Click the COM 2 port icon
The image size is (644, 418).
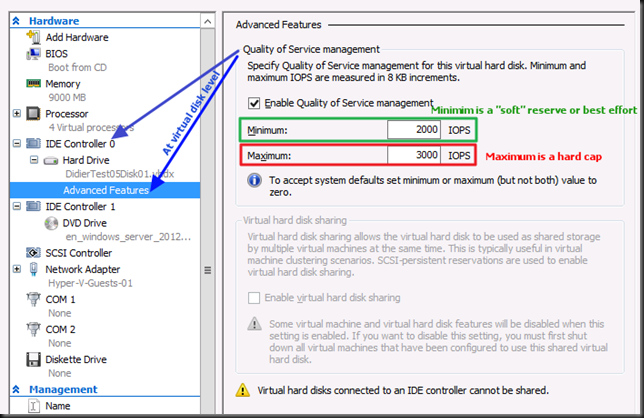pyautogui.click(x=33, y=329)
